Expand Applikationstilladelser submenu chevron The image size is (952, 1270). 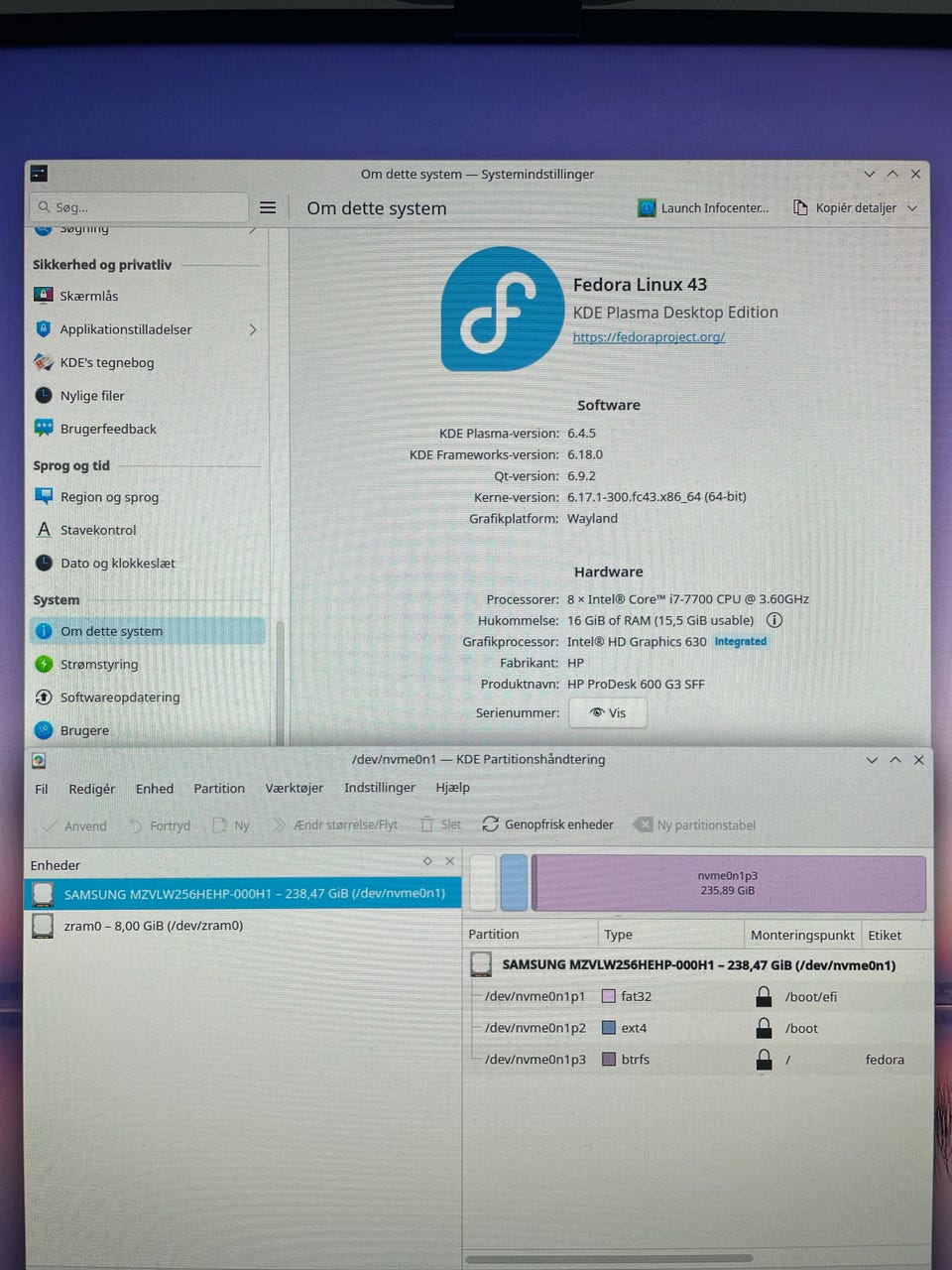pos(253,329)
